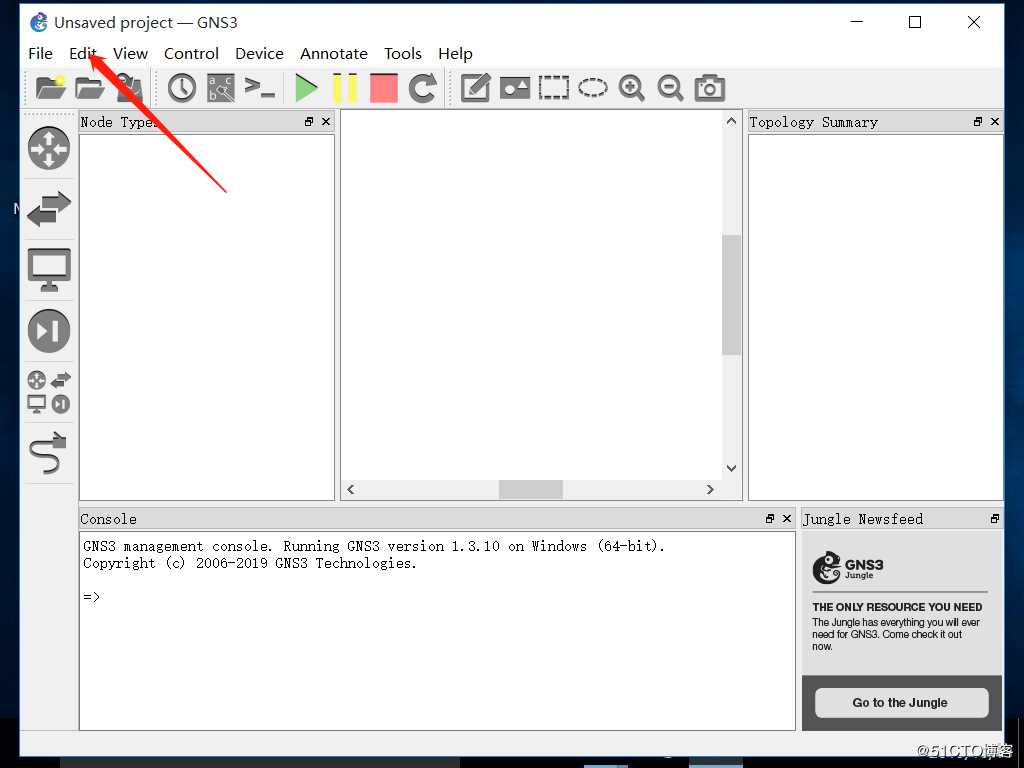Browse all devices icon
1024x768 pixels.
point(49,392)
